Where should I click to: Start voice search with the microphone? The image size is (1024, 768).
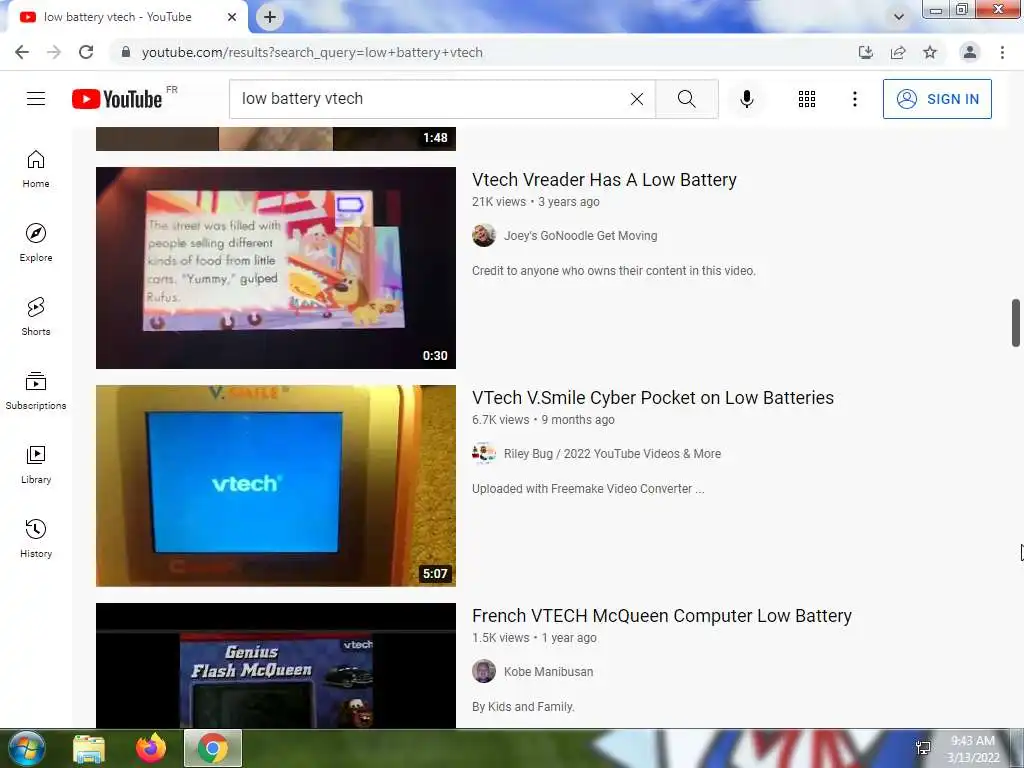pos(746,99)
